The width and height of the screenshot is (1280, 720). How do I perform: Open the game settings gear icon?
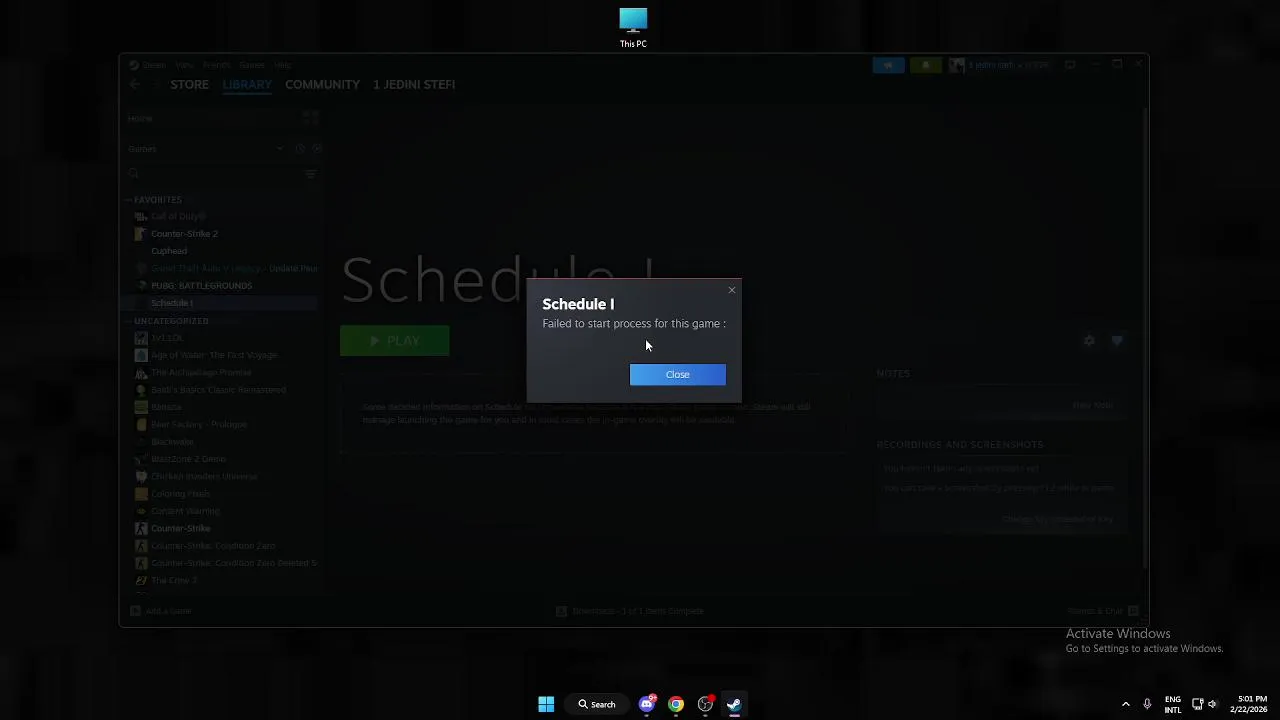pyautogui.click(x=1089, y=341)
